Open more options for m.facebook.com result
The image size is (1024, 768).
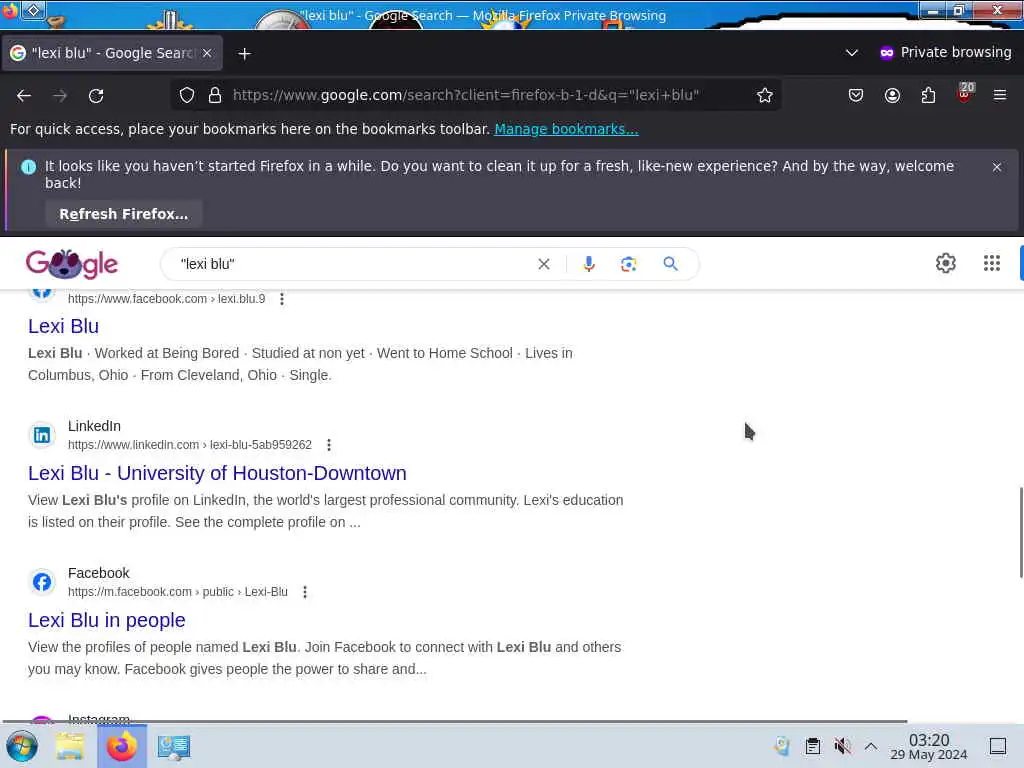pyautogui.click(x=304, y=592)
